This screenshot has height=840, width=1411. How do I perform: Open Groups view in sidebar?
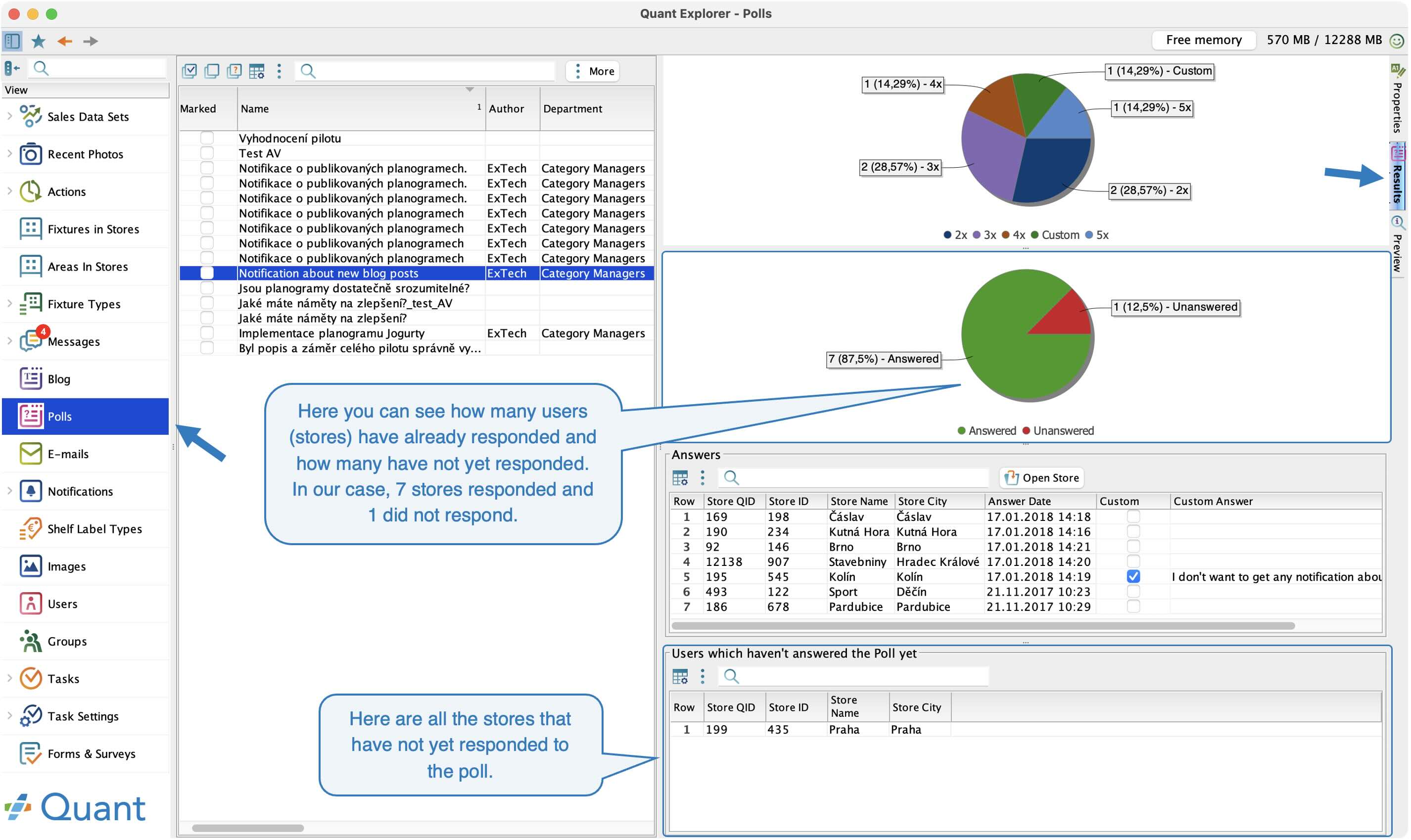(x=86, y=641)
